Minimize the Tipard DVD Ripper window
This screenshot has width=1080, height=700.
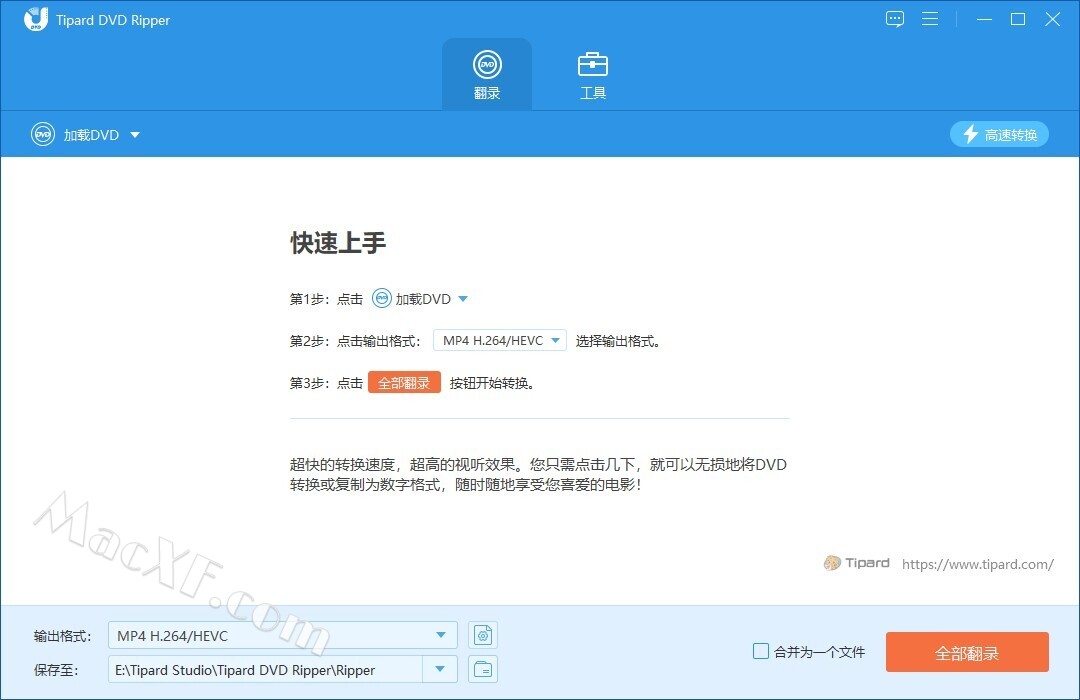(x=984, y=19)
